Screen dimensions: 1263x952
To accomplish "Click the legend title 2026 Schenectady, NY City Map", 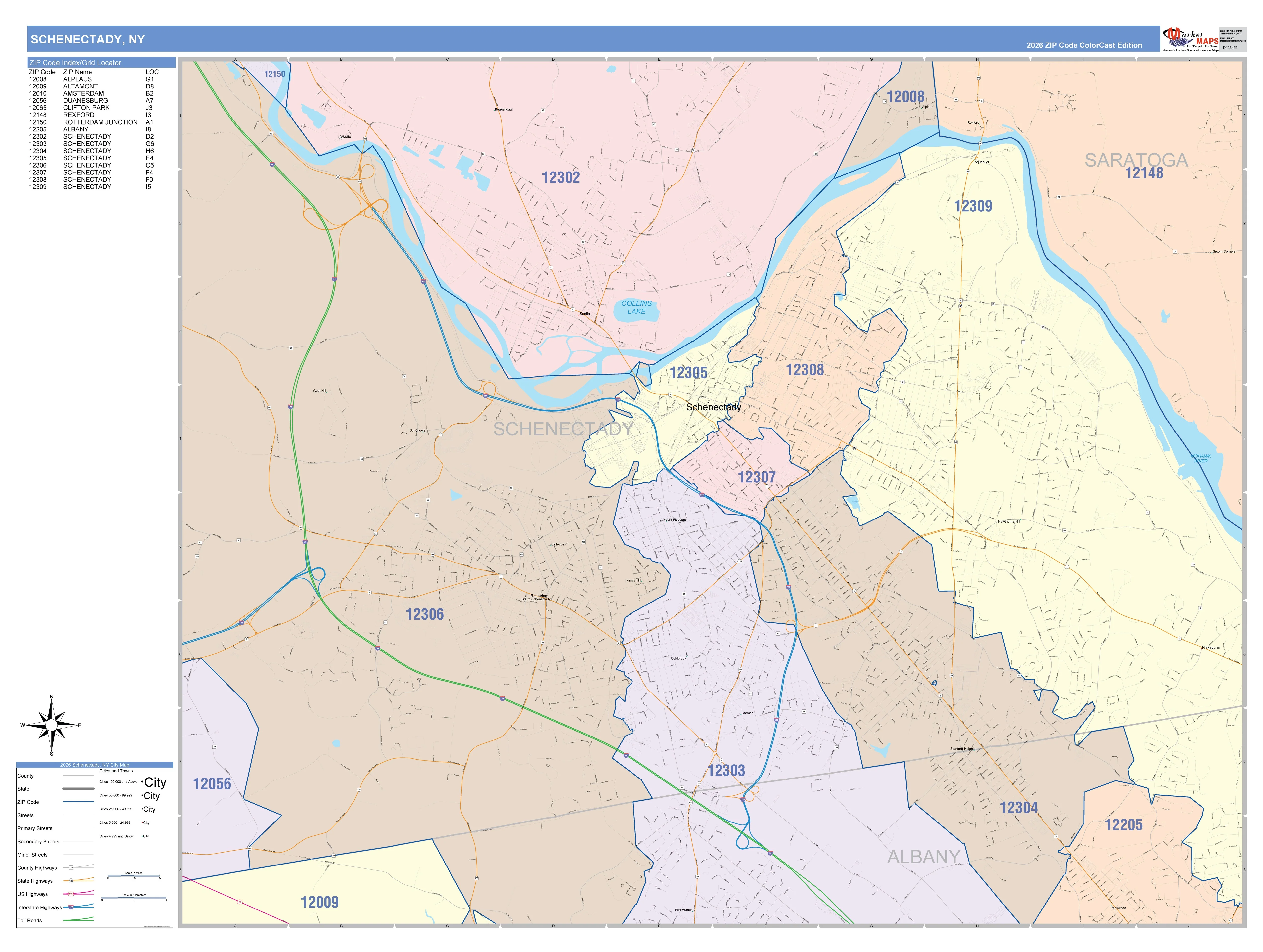I will point(95,765).
